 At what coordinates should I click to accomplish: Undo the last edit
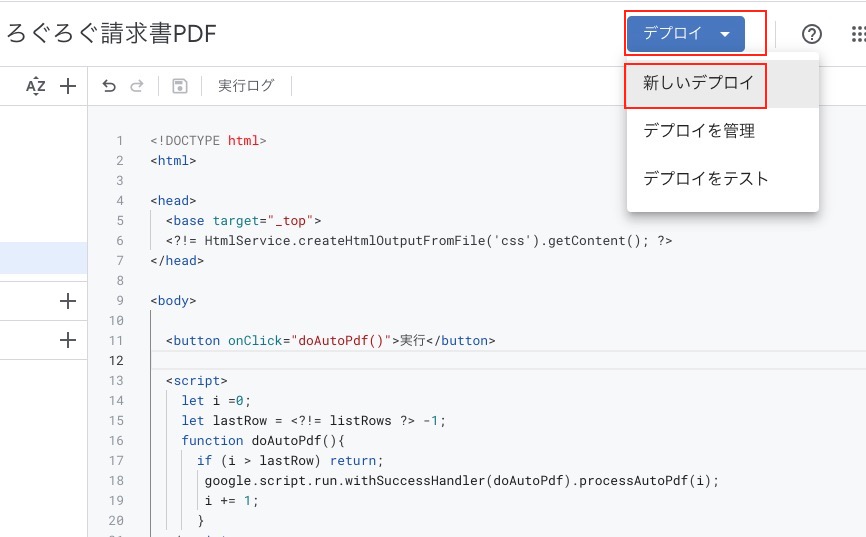click(x=109, y=86)
